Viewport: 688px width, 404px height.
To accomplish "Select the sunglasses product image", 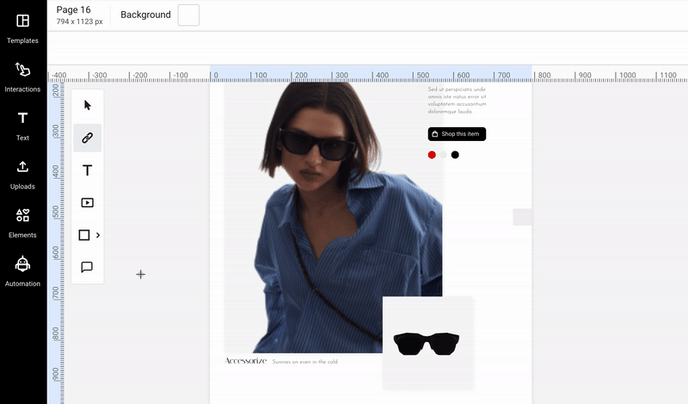I will point(427,343).
